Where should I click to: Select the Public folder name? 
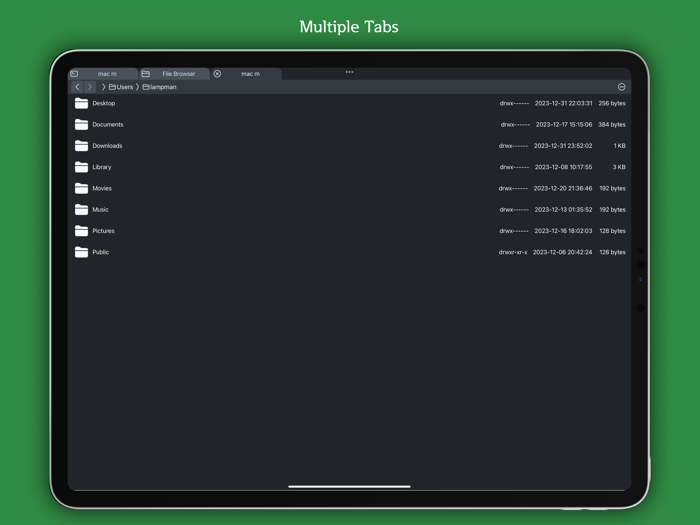tap(100, 252)
